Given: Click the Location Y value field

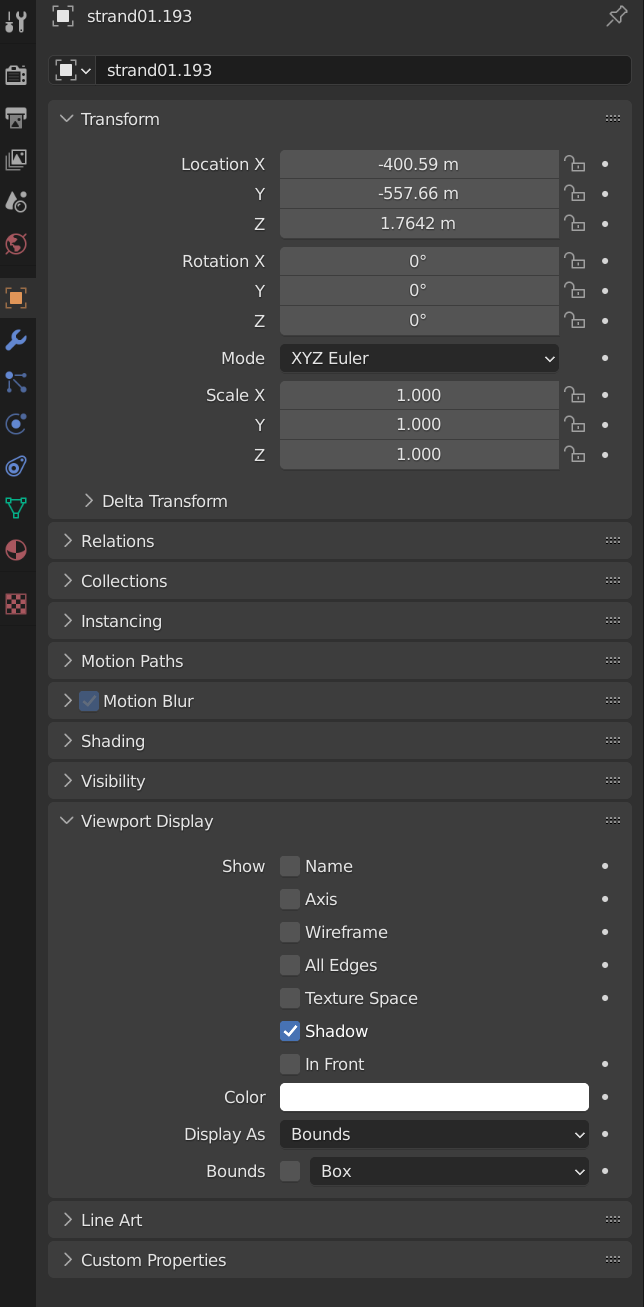Looking at the screenshot, I should (x=419, y=193).
